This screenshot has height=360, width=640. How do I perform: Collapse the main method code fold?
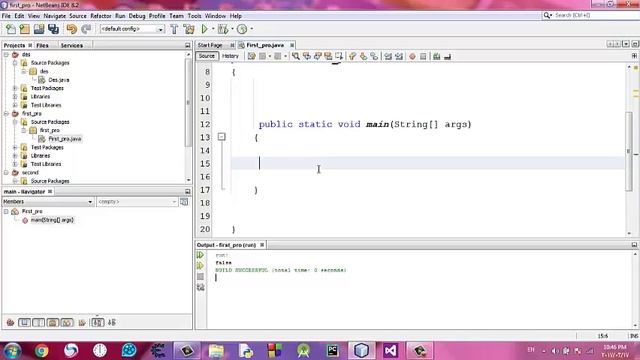[221, 137]
